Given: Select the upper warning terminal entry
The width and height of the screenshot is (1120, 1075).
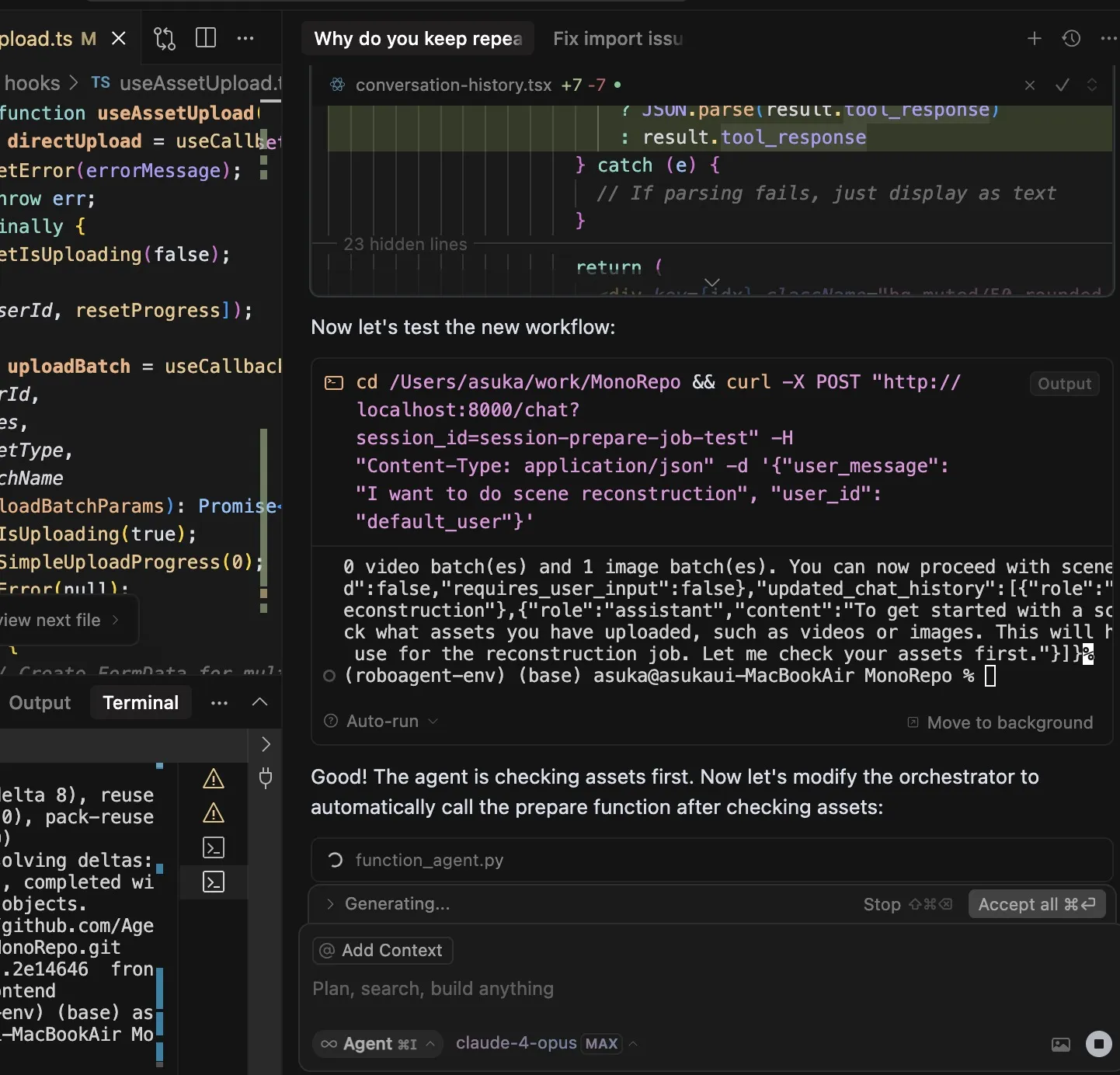Looking at the screenshot, I should (x=214, y=778).
